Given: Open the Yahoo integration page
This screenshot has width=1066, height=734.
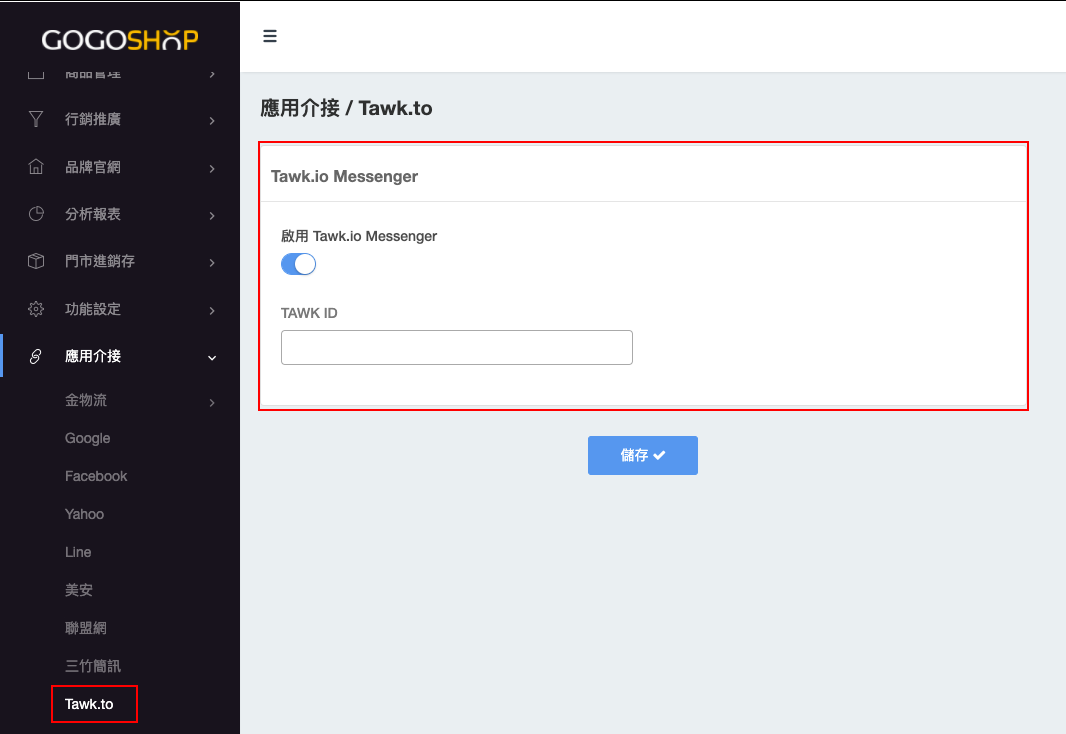Looking at the screenshot, I should 84,514.
